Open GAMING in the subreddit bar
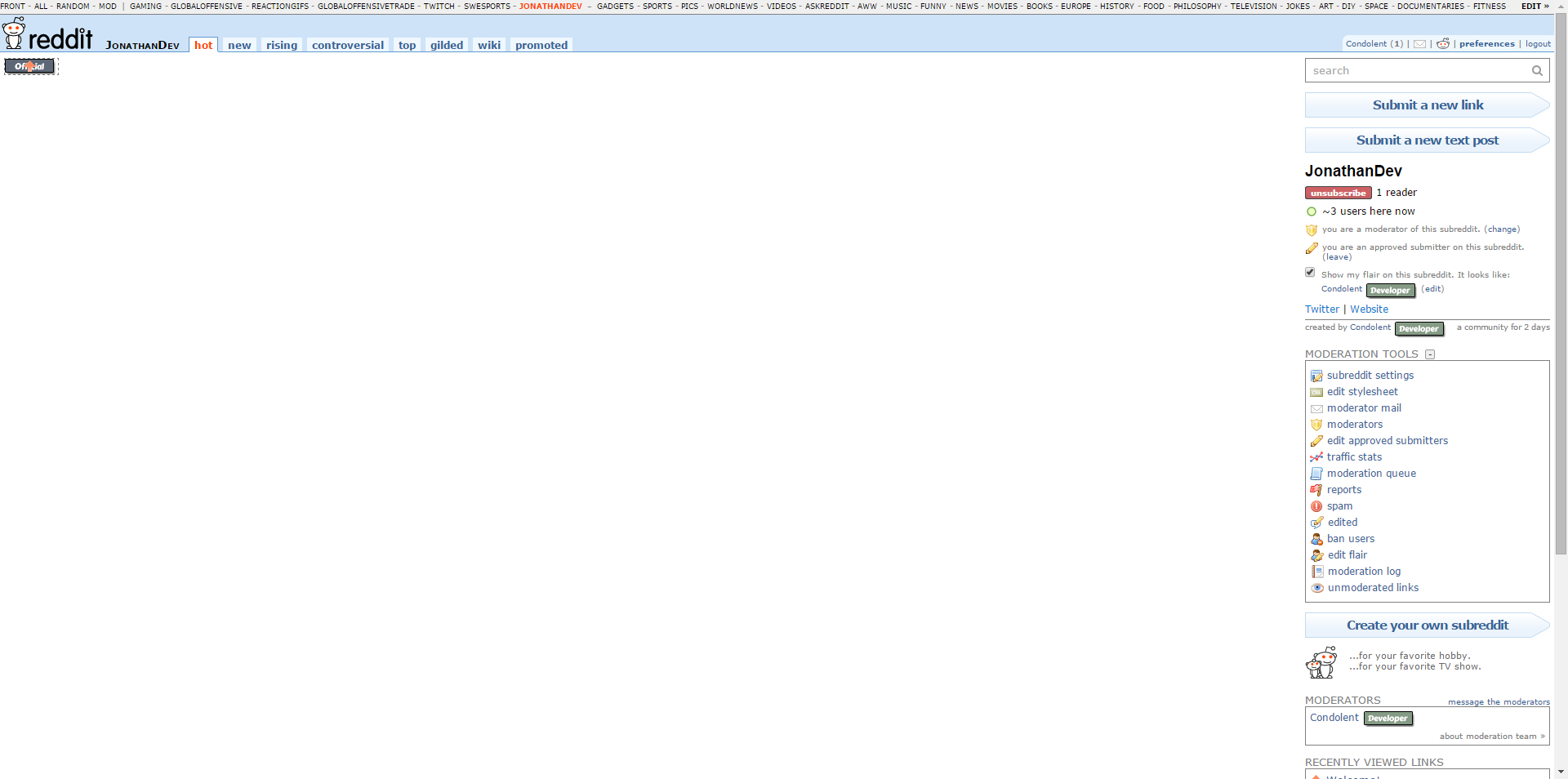The image size is (1568, 779). [x=145, y=6]
